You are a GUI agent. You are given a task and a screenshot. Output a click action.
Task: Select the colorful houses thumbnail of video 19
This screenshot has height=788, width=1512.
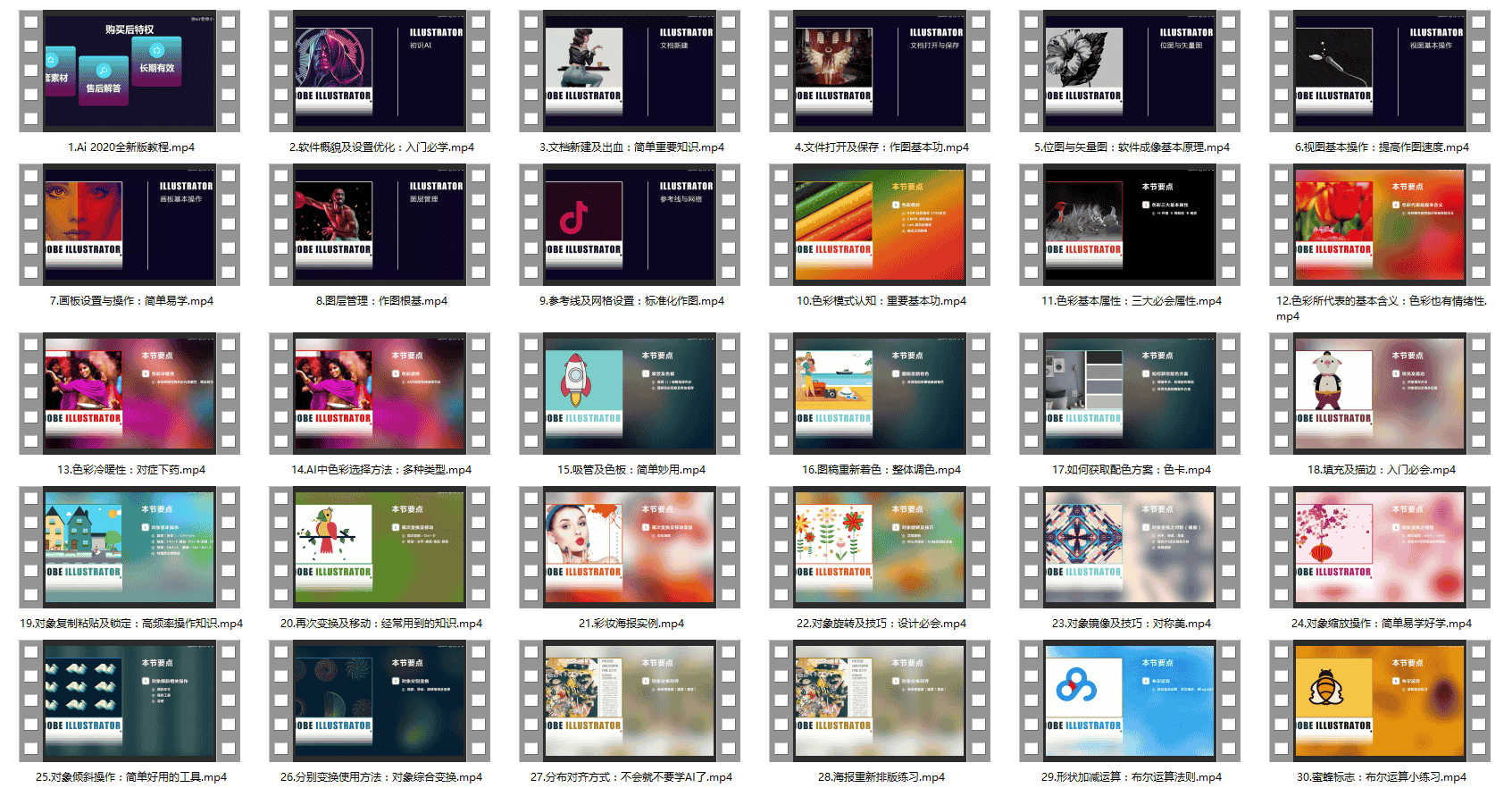point(129,547)
